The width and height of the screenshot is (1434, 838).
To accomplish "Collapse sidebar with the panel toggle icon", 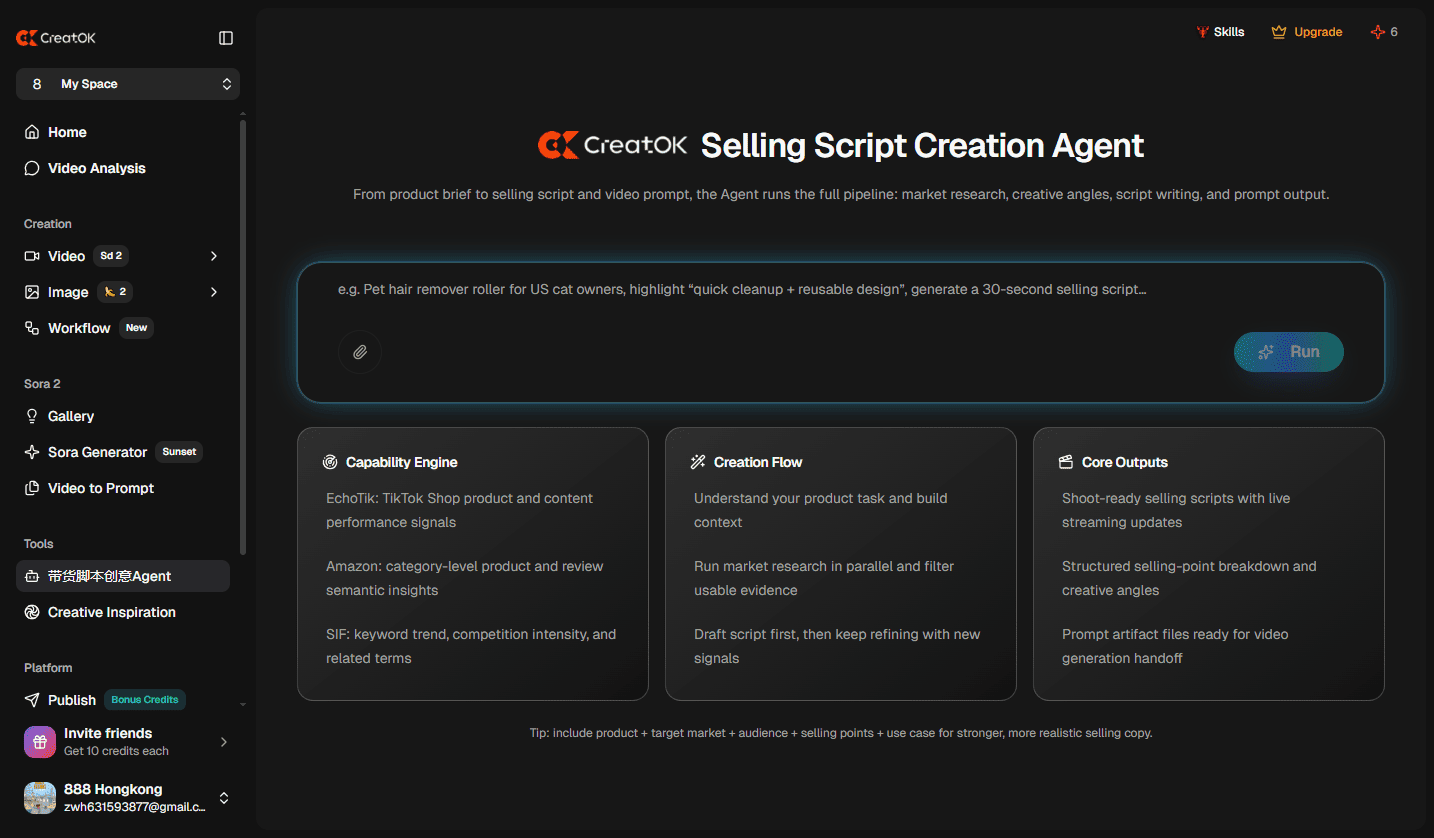I will (226, 38).
